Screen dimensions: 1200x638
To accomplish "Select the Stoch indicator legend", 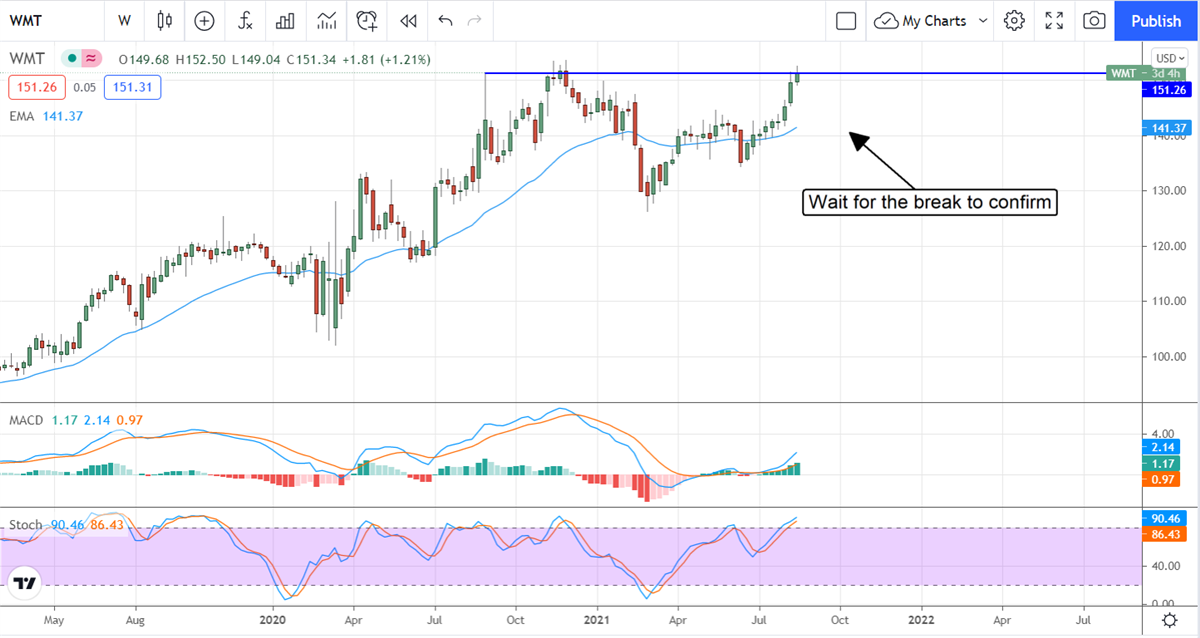I will pos(27,525).
